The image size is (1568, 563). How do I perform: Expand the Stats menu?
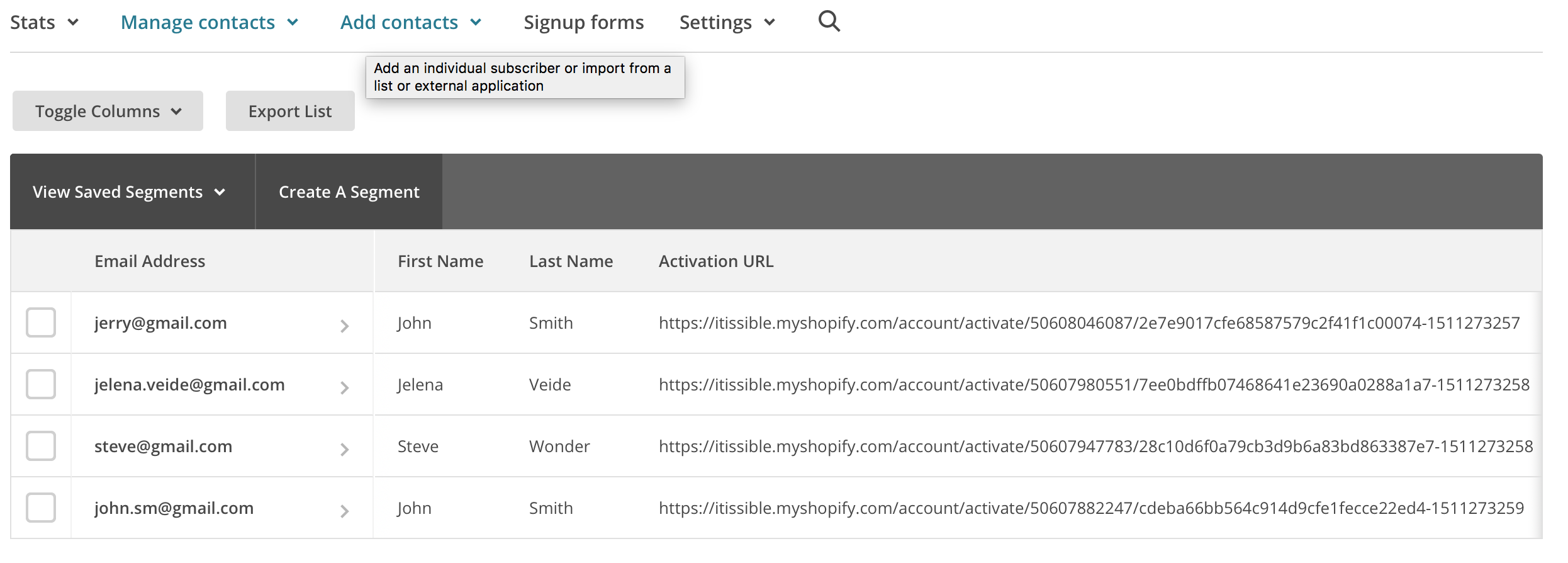coord(44,23)
